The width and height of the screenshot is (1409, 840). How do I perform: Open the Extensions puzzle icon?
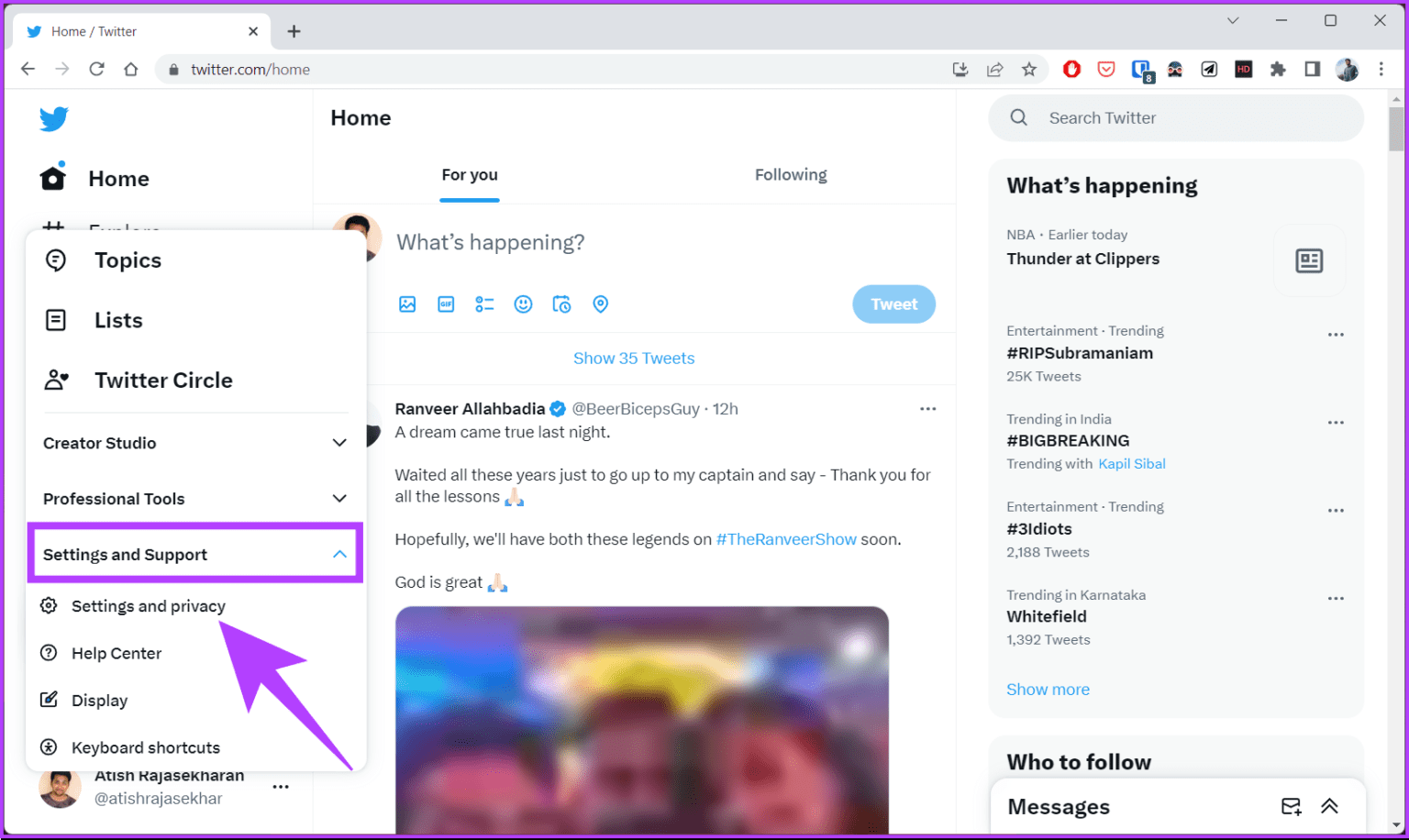1278,69
